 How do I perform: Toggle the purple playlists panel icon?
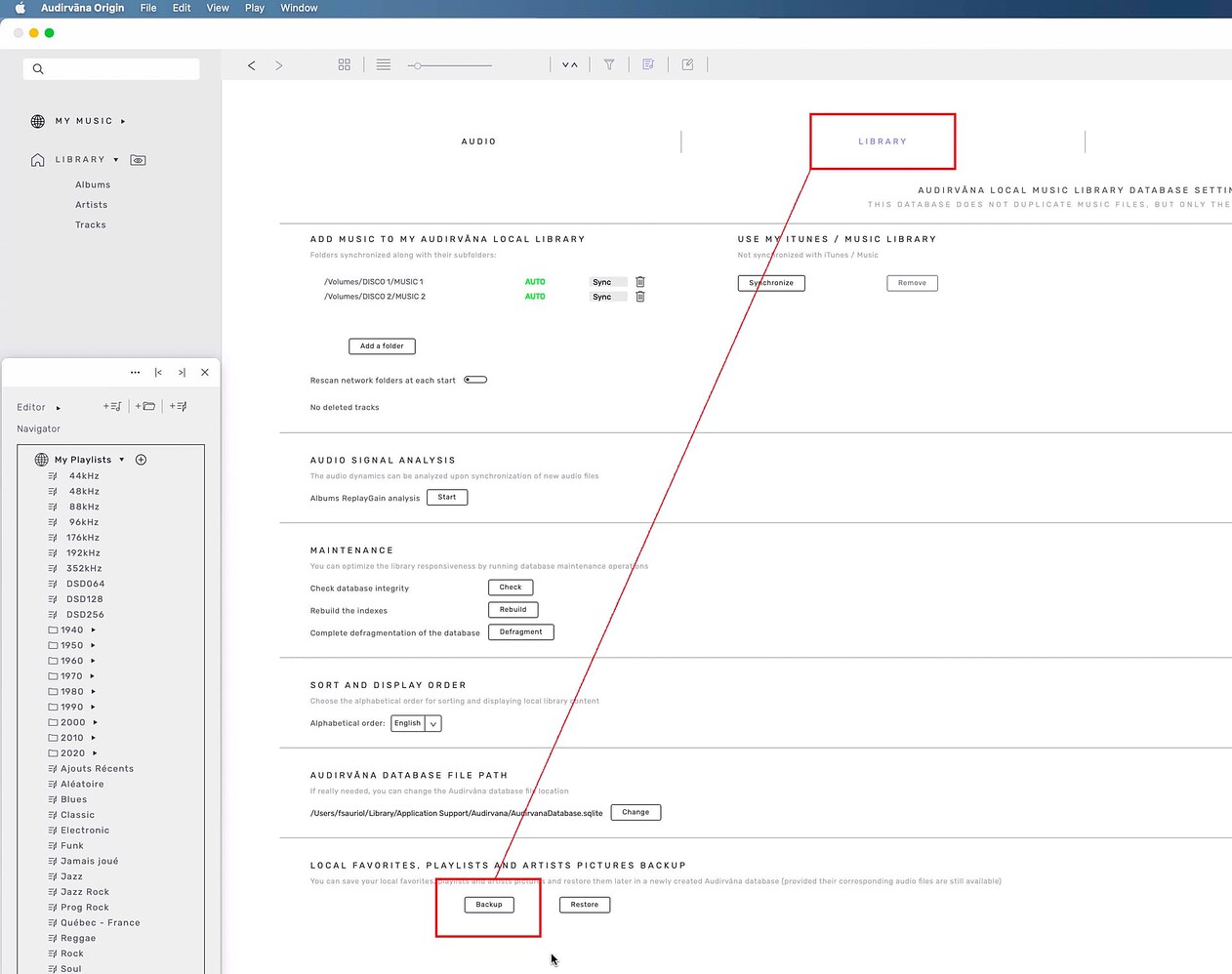click(648, 64)
